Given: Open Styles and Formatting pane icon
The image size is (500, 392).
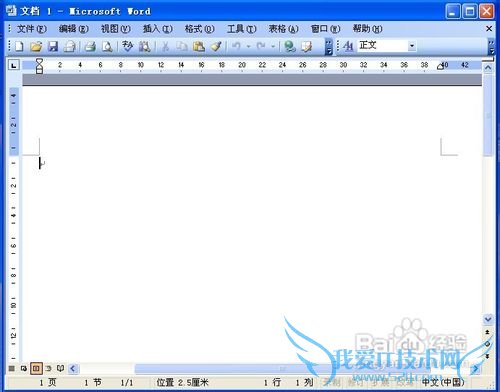Looking at the screenshot, I should [348, 46].
